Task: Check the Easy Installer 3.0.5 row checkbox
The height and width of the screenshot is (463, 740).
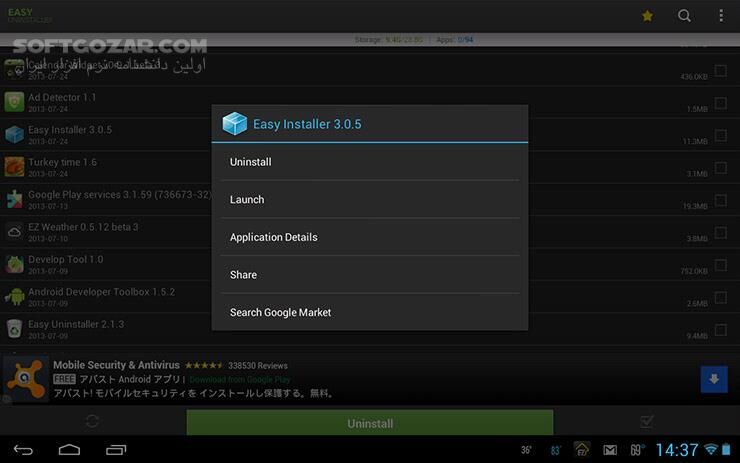Action: [720, 135]
